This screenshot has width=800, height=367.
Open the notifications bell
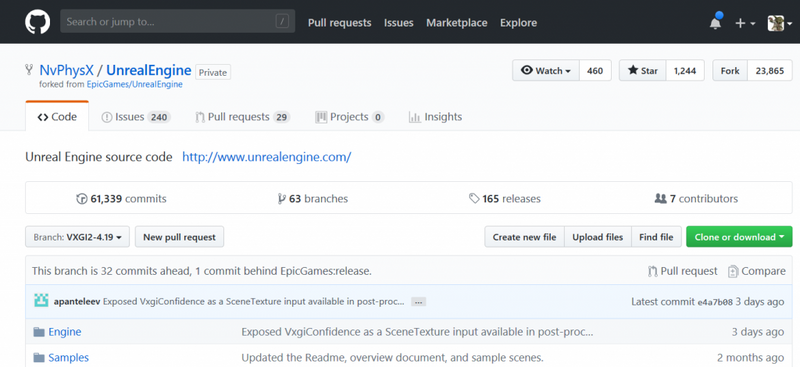(x=716, y=22)
